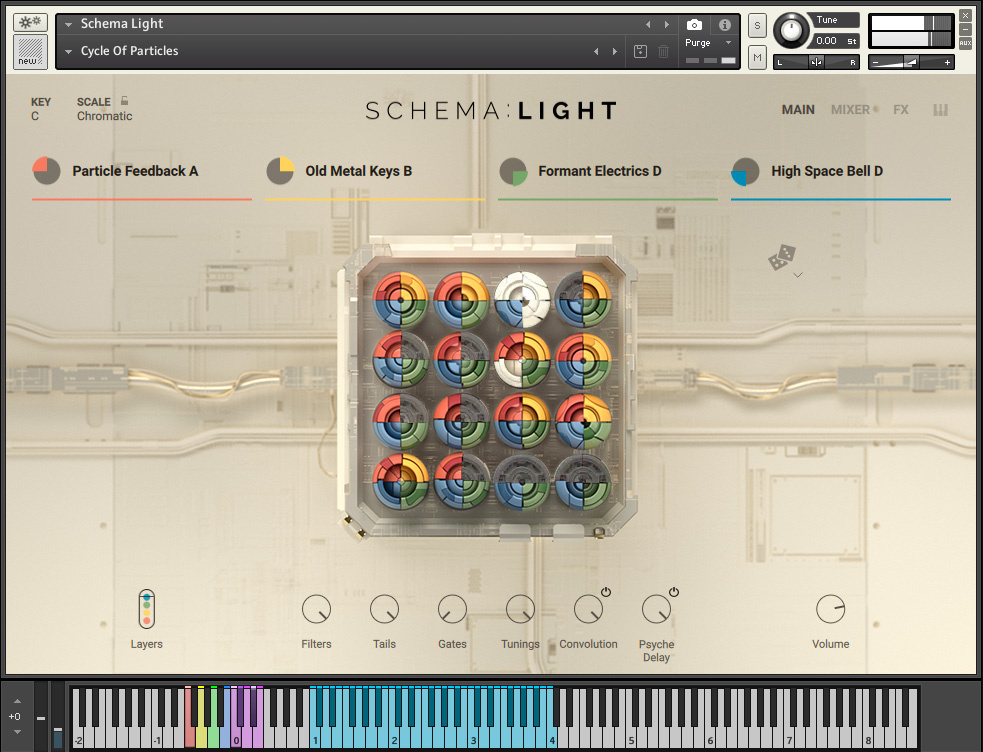
Task: Click the Volume knob
Action: pos(831,608)
